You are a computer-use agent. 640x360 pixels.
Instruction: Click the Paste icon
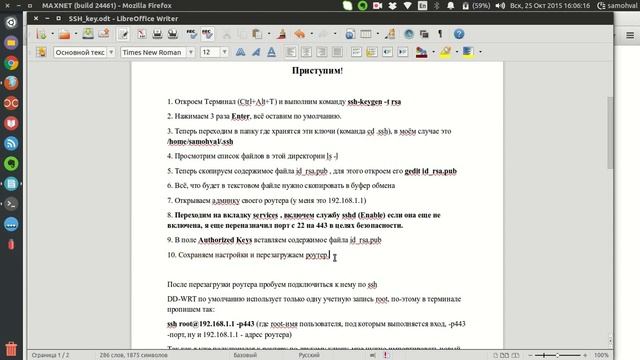coord(257,34)
